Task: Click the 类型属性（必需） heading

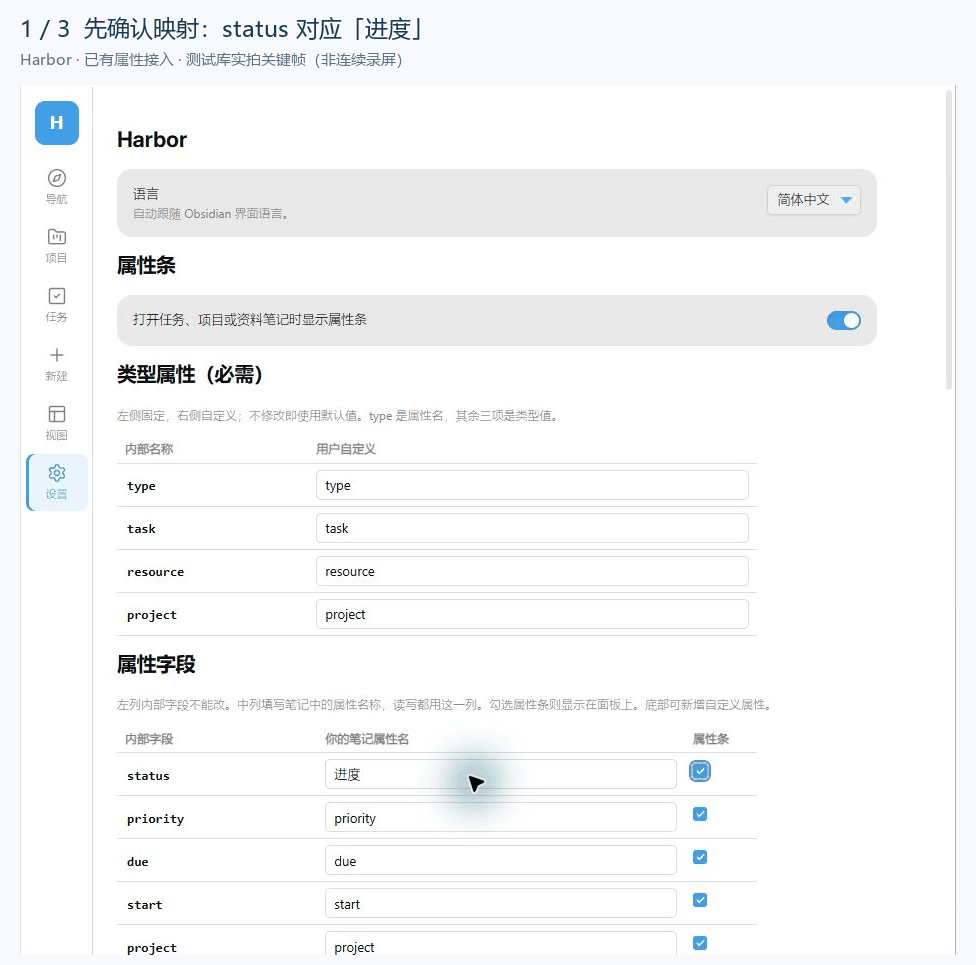Action: pyautogui.click(x=189, y=375)
